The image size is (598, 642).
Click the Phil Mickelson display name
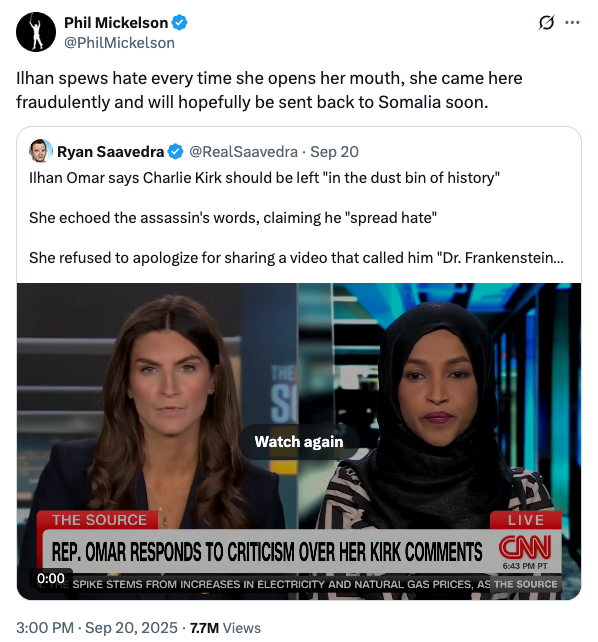116,23
